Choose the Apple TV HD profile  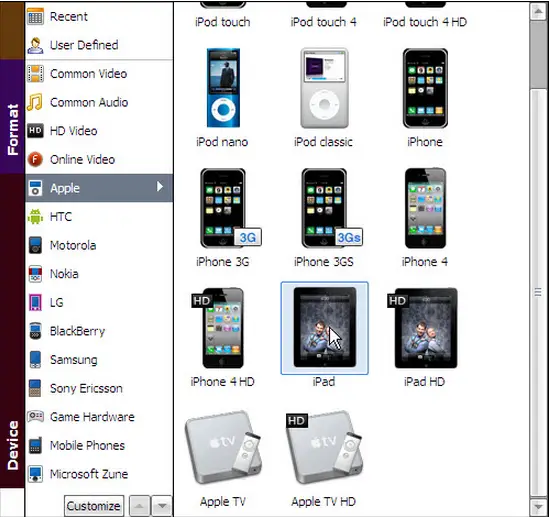[325, 448]
